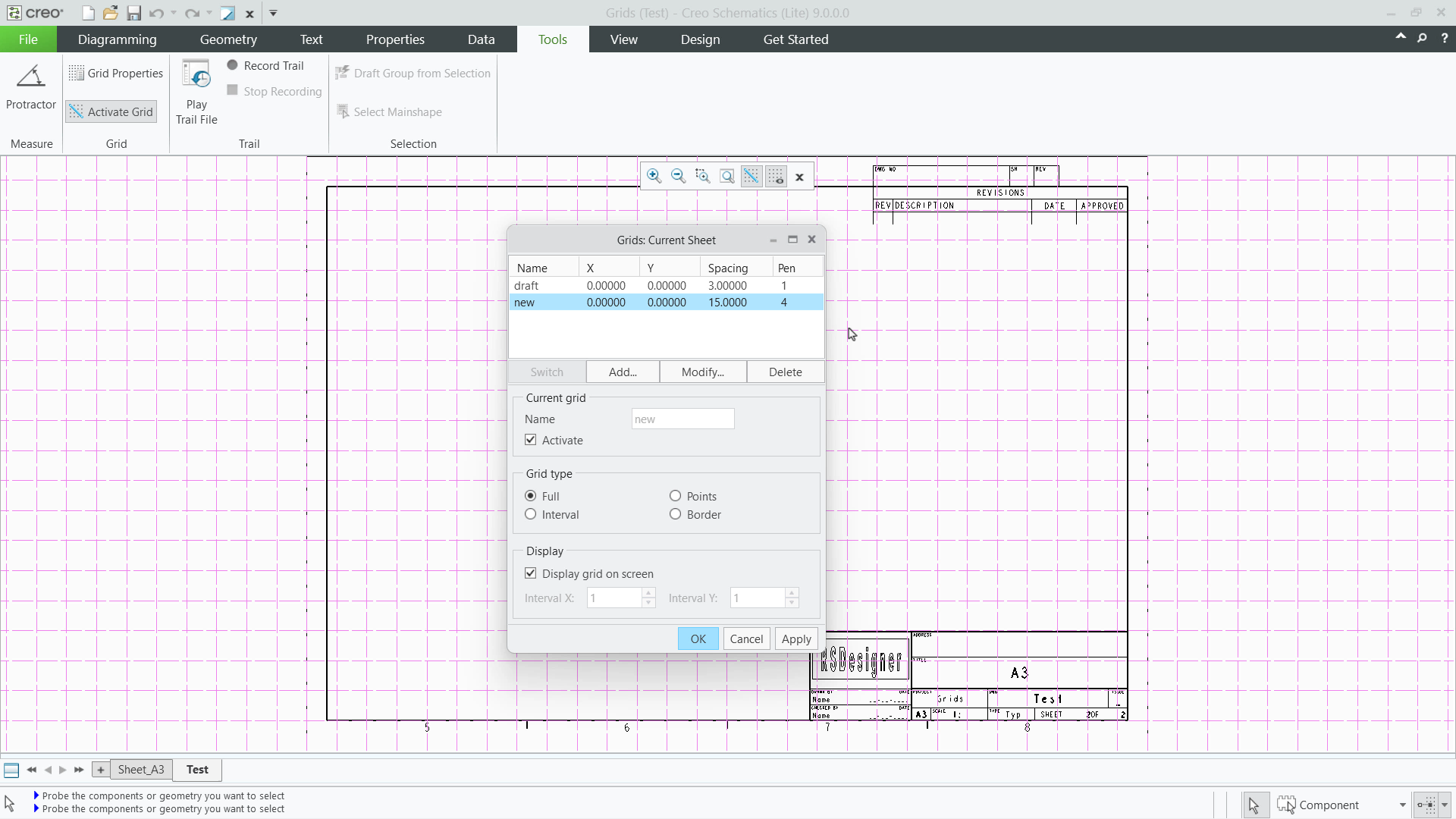Click Delete in the Grids dialog
This screenshot has width=1456, height=819.
[x=786, y=372]
